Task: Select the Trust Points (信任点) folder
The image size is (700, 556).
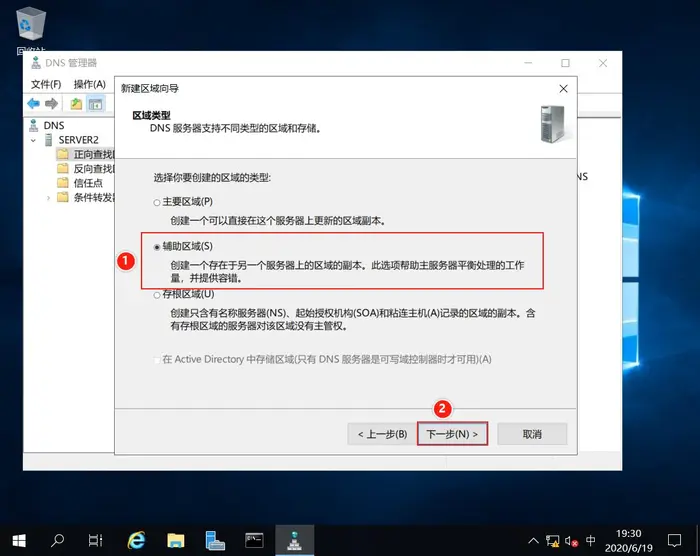Action: click(x=88, y=183)
